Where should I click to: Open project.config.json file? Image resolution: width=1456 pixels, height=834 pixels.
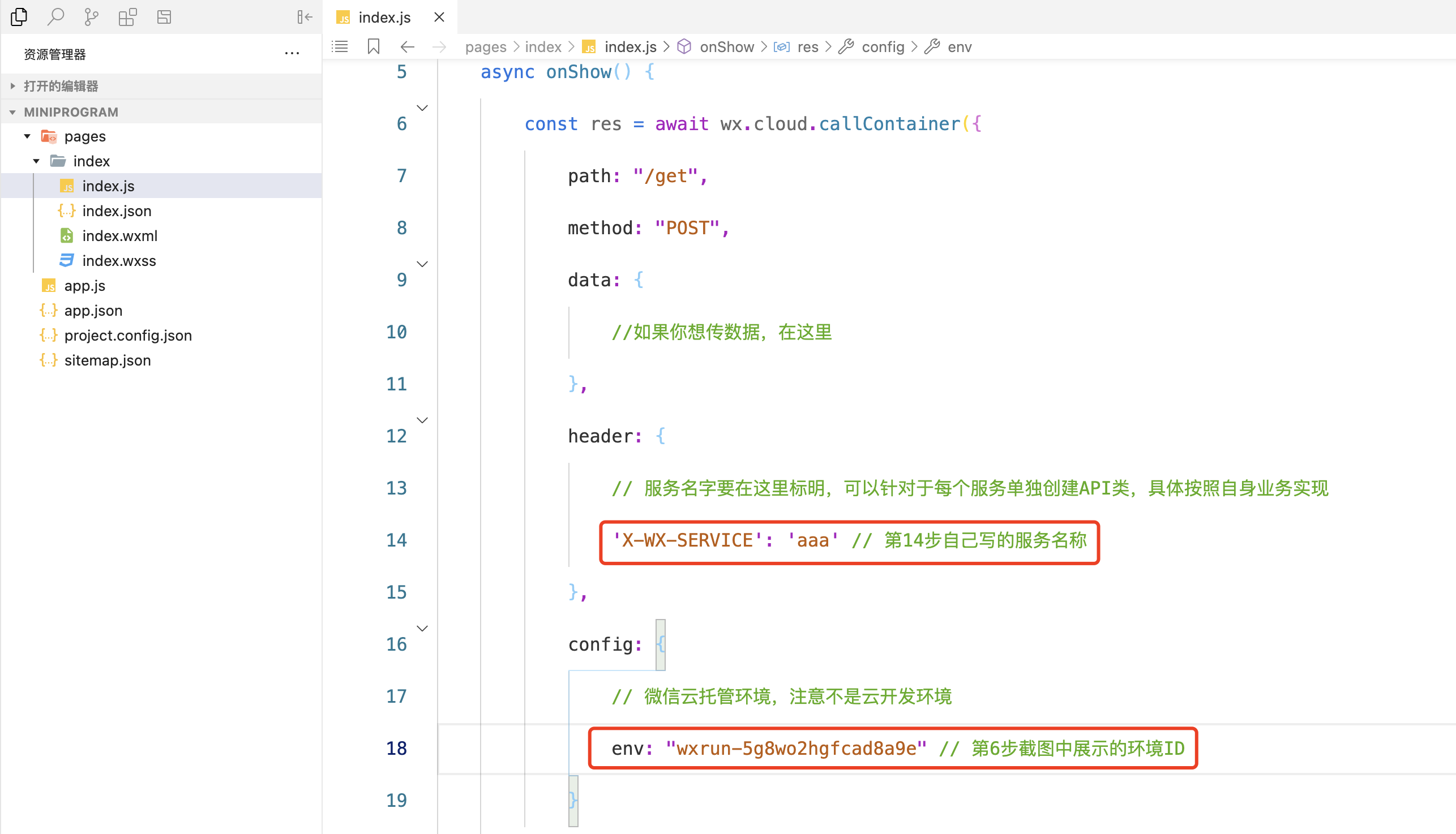[x=128, y=335]
